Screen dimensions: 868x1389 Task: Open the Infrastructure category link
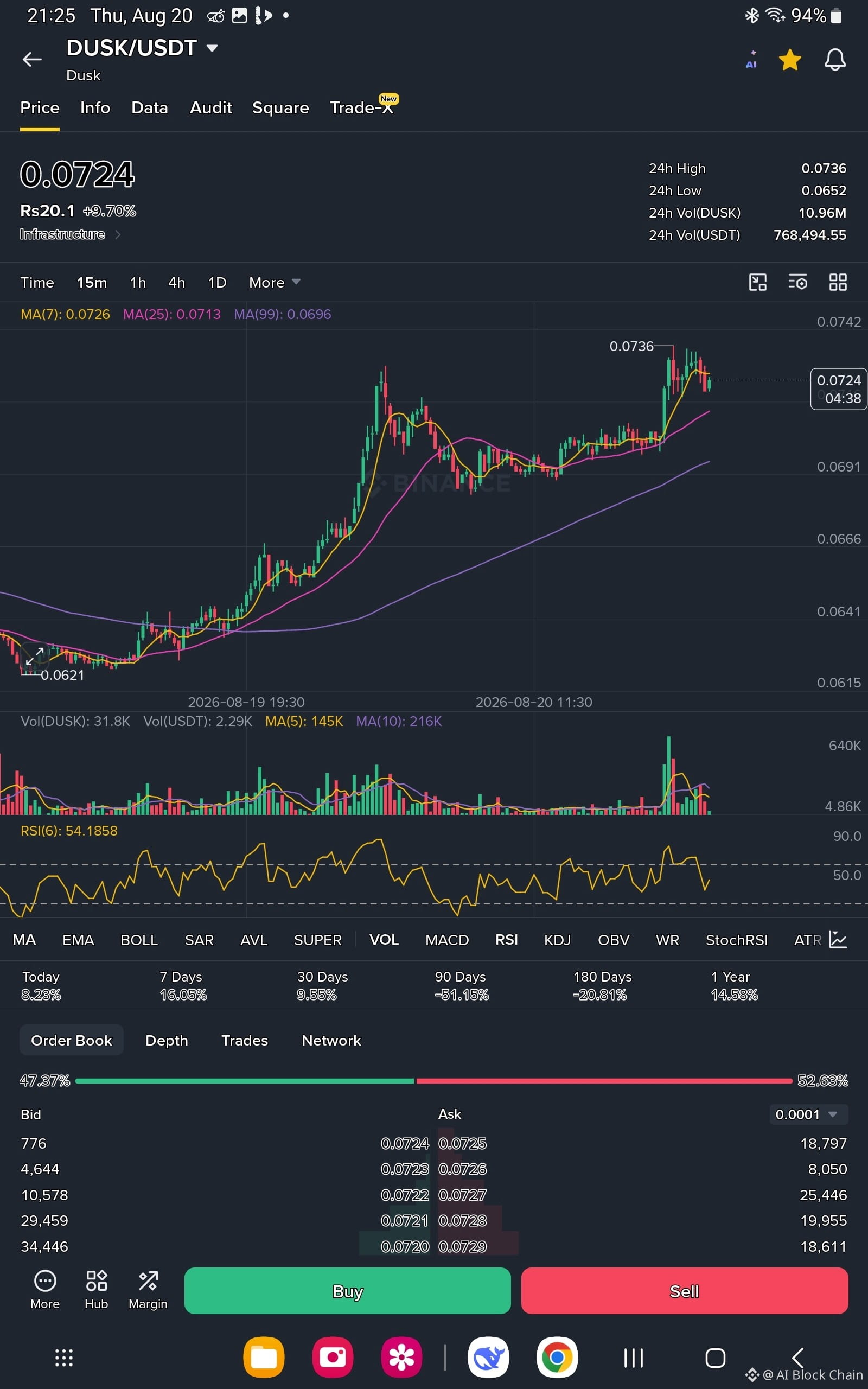(70, 234)
